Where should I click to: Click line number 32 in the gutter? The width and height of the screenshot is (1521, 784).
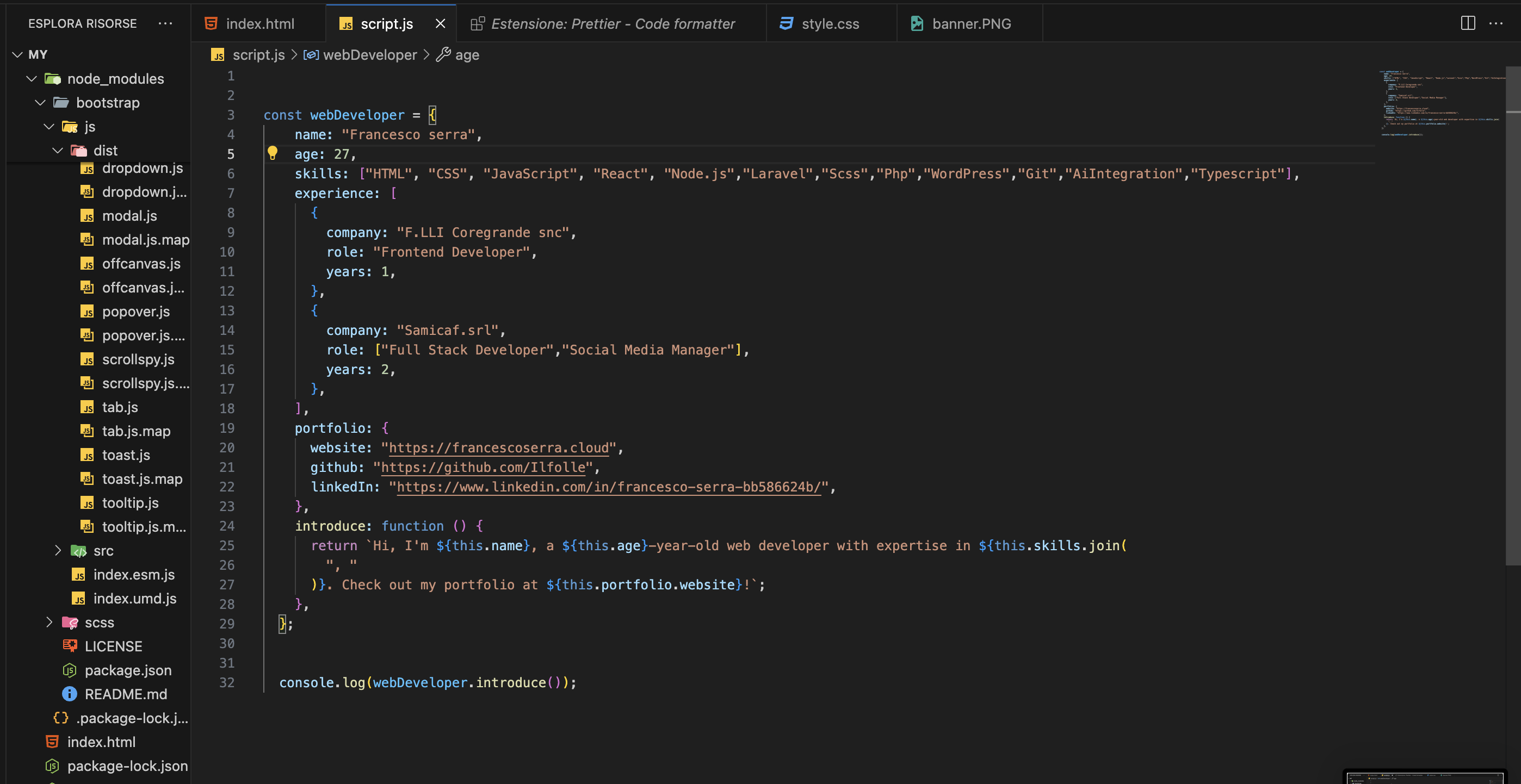coord(227,682)
